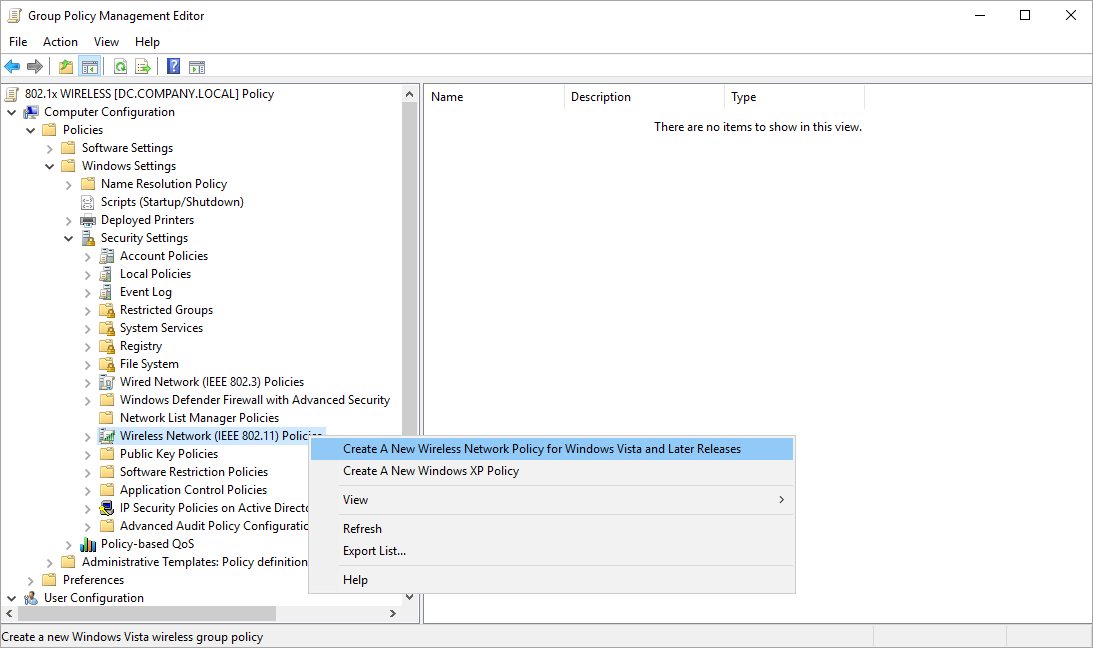Open the View submenu in context menu
This screenshot has height=648, width=1093.
(355, 500)
